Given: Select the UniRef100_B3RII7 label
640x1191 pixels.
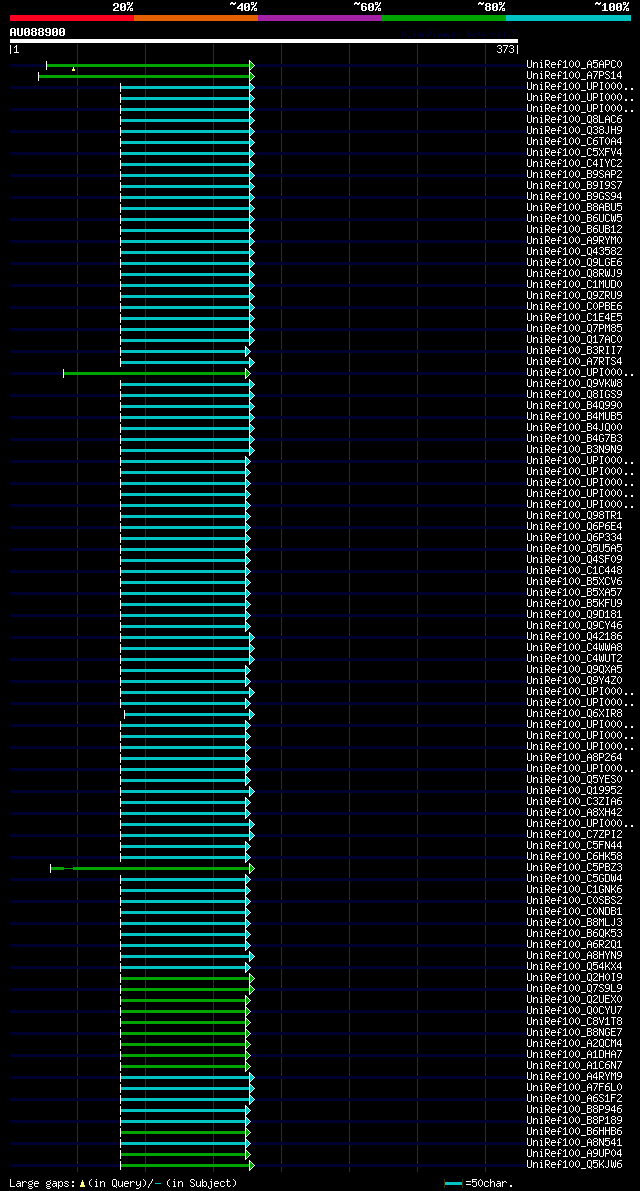Looking at the screenshot, I should (x=574, y=351).
